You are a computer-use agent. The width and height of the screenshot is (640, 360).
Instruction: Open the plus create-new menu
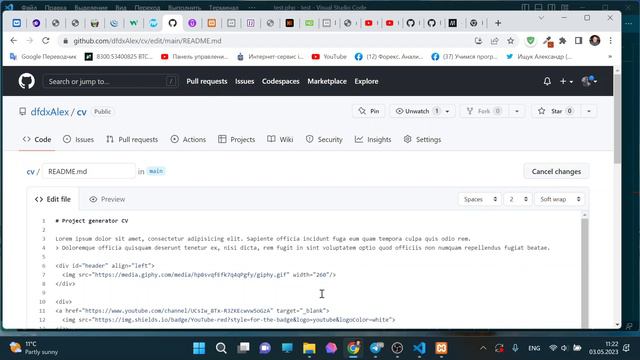click(566, 81)
